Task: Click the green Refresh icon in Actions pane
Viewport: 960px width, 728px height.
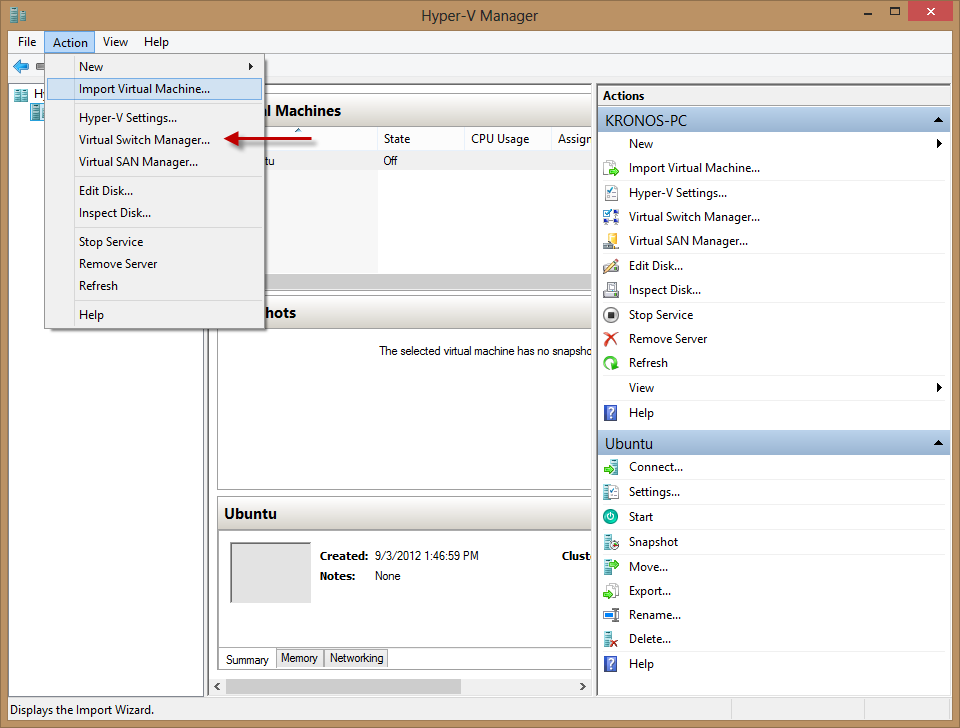Action: (x=611, y=363)
